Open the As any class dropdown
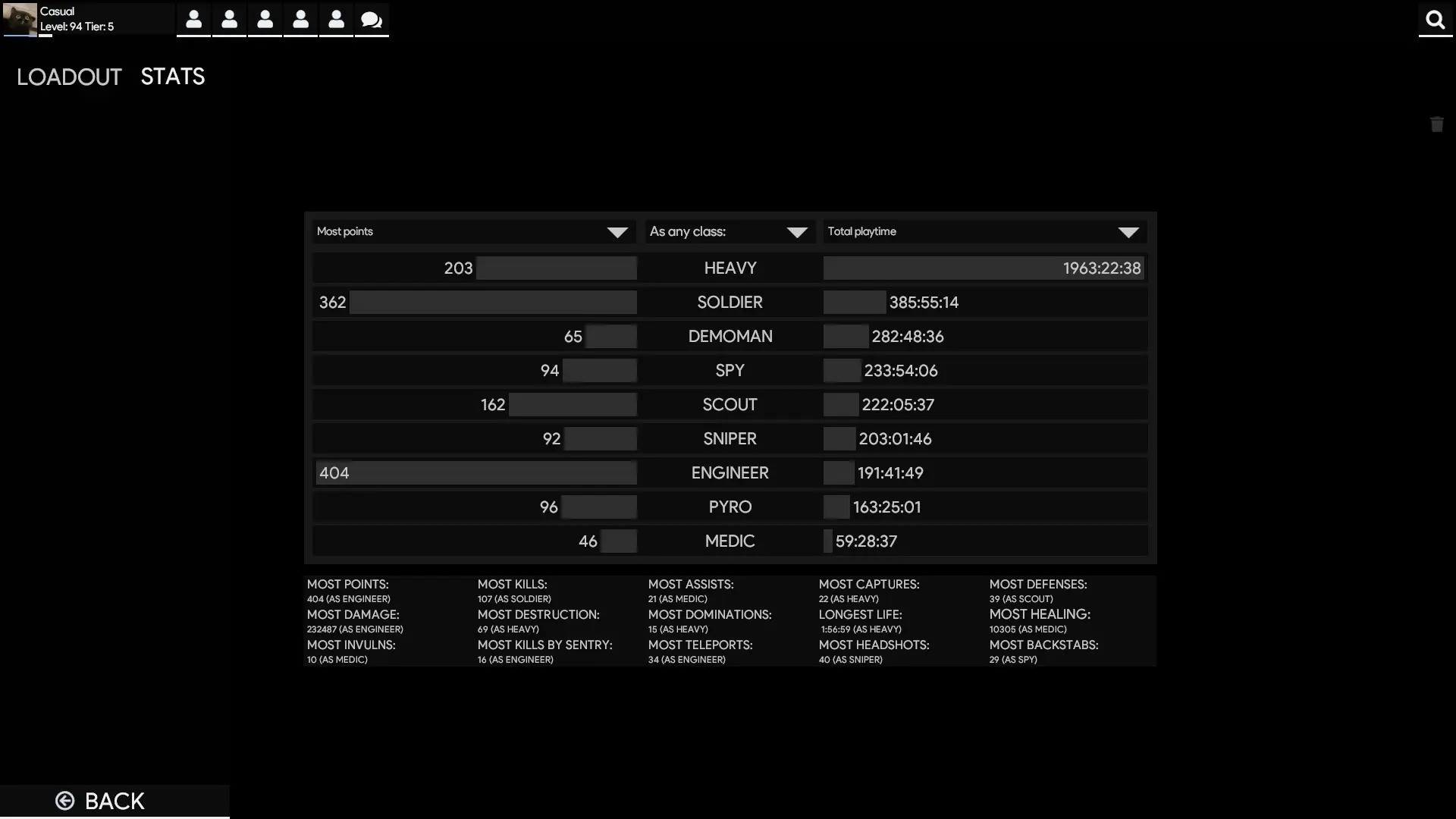The width and height of the screenshot is (1456, 819). (730, 232)
